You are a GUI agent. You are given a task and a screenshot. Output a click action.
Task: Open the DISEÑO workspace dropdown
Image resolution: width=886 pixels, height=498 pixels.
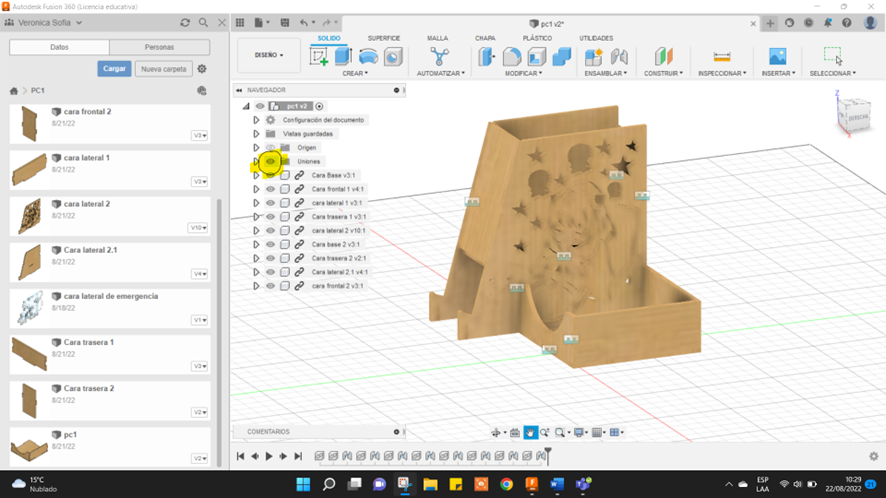point(269,55)
